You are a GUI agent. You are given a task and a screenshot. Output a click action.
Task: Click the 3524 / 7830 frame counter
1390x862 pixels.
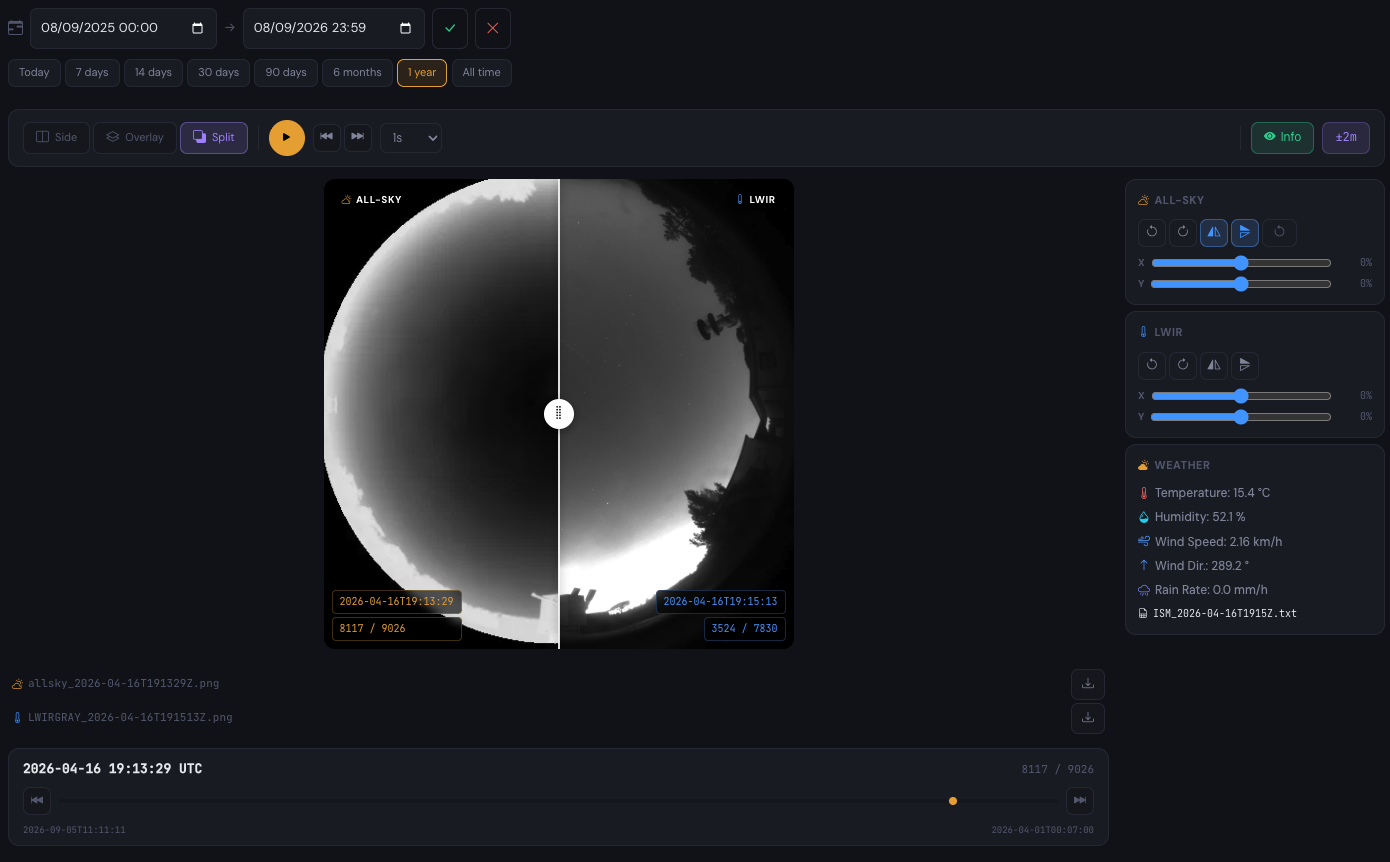745,629
